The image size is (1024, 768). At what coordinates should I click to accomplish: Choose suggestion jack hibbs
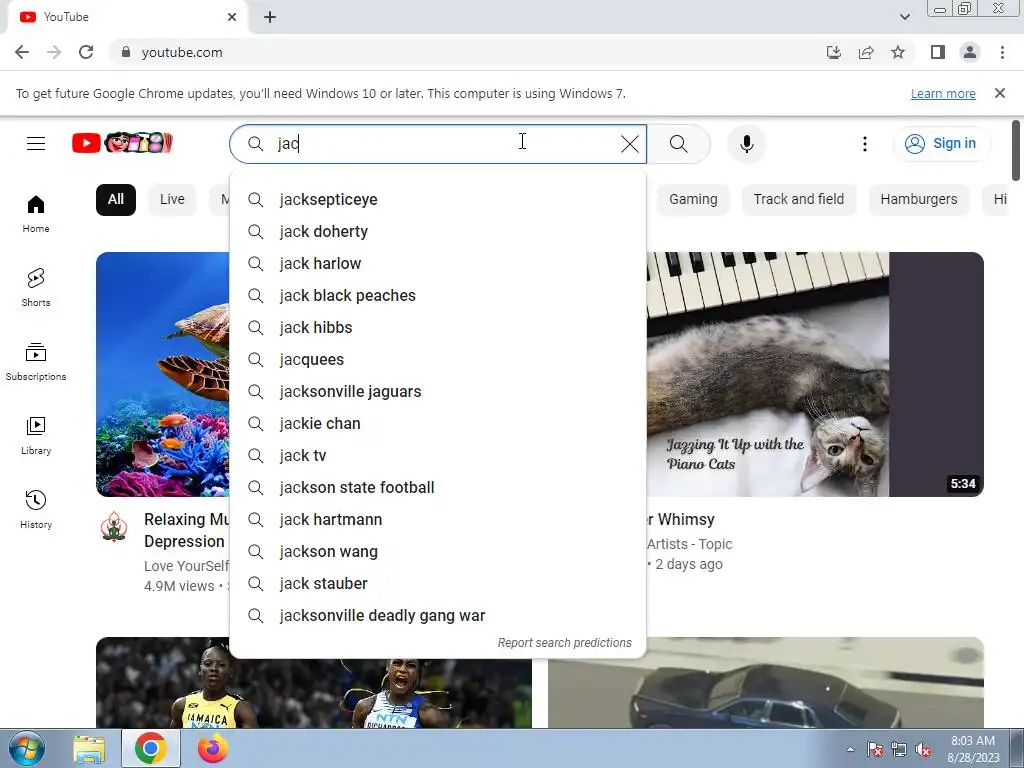pos(438,328)
